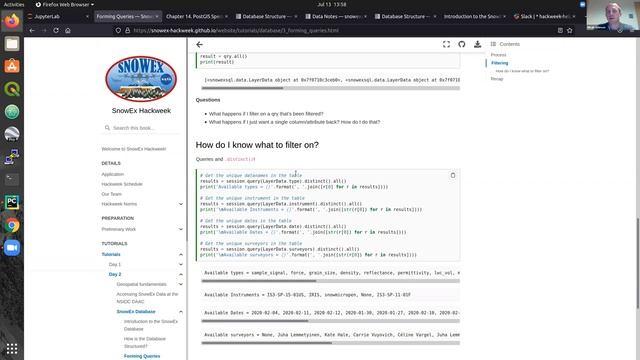Click the Zoom participant video thumbnail

tap(613, 15)
